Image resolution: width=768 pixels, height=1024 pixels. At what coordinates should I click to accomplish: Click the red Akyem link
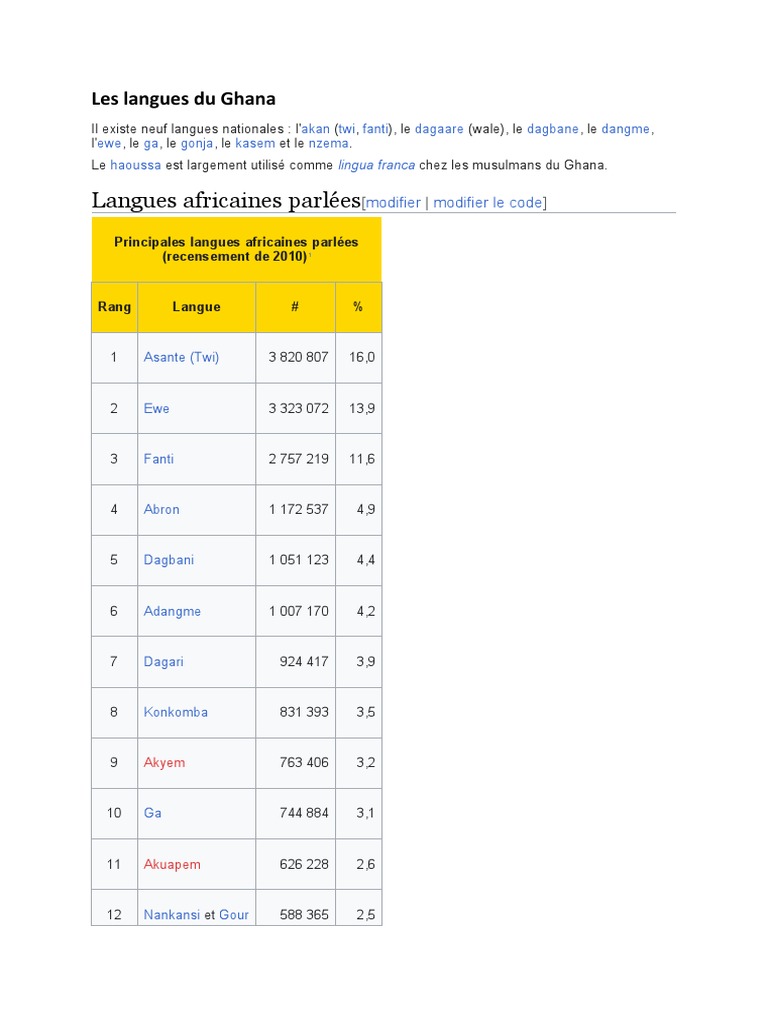pos(165,763)
